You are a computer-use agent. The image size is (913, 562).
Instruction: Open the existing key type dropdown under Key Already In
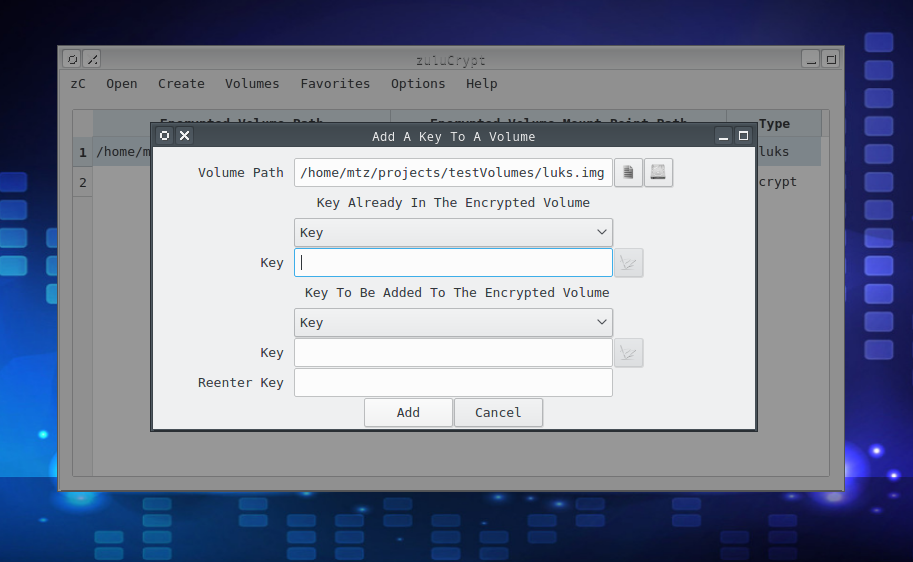pyautogui.click(x=453, y=232)
